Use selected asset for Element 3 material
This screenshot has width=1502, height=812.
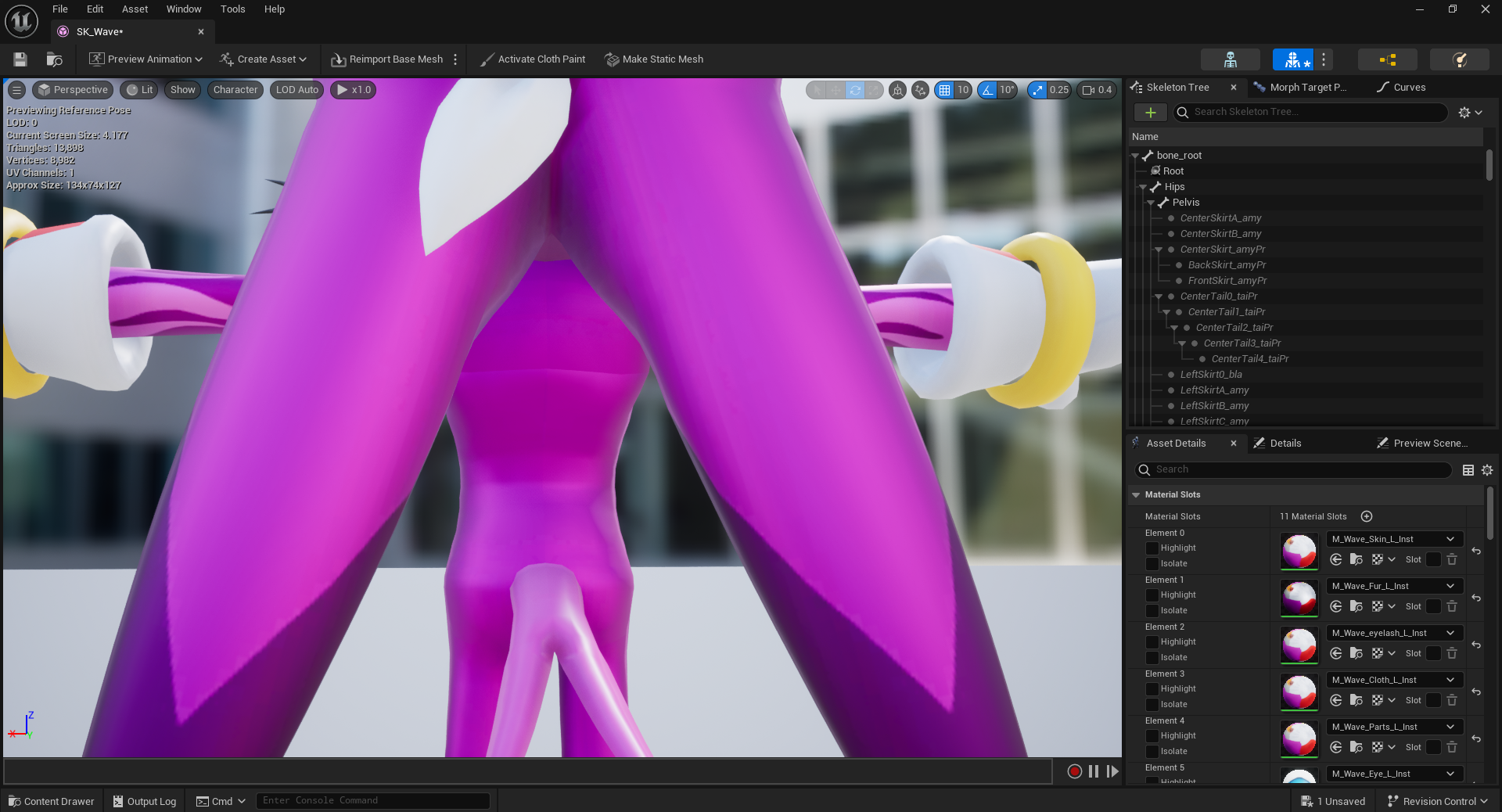tap(1336, 700)
